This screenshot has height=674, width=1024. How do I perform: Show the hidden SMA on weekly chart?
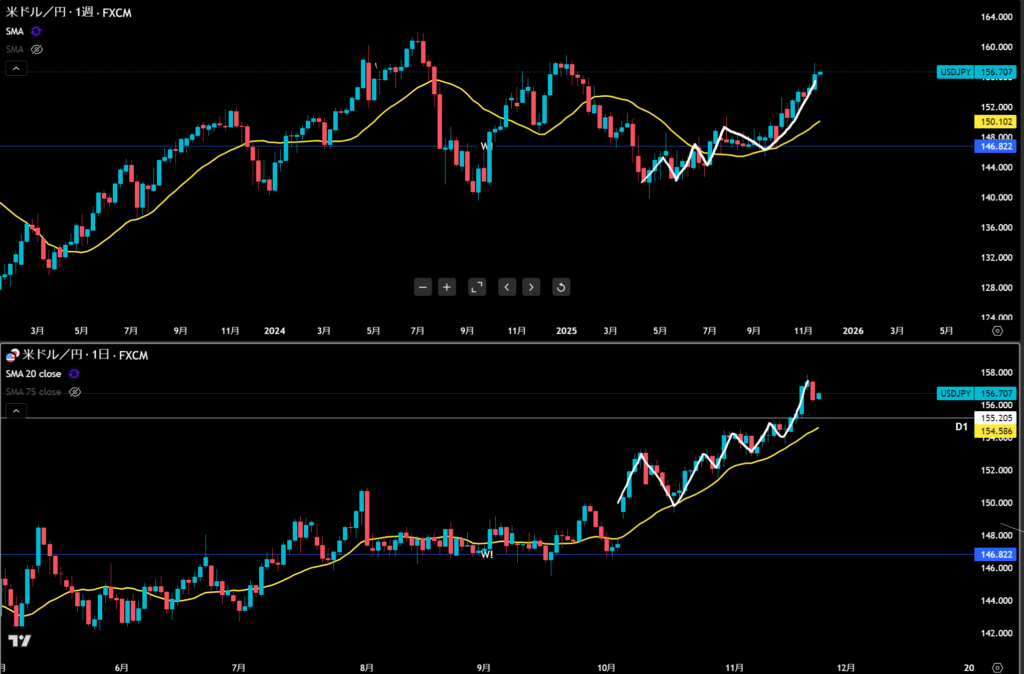(x=37, y=48)
